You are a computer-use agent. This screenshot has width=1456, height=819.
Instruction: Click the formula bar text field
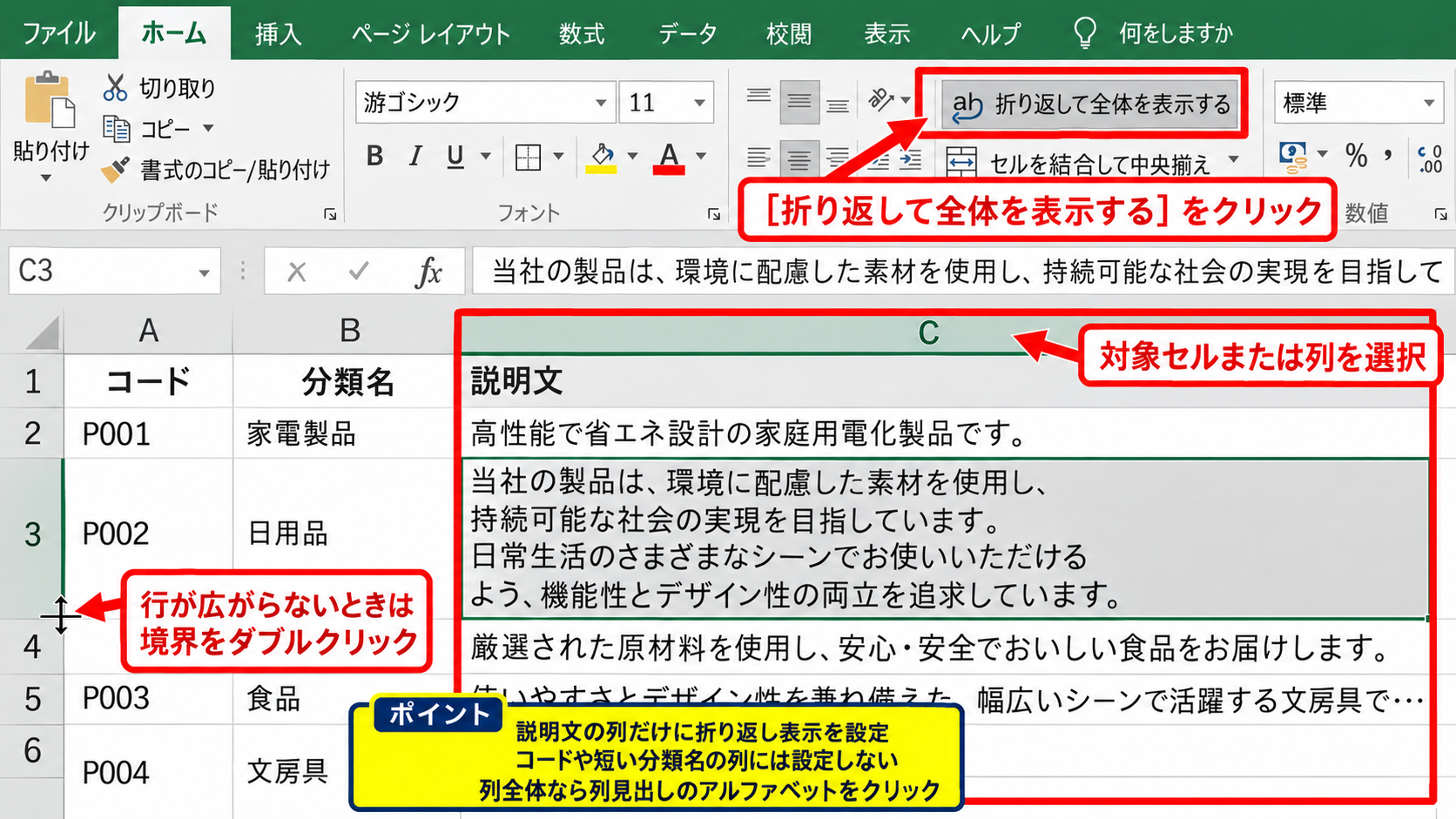point(963,272)
